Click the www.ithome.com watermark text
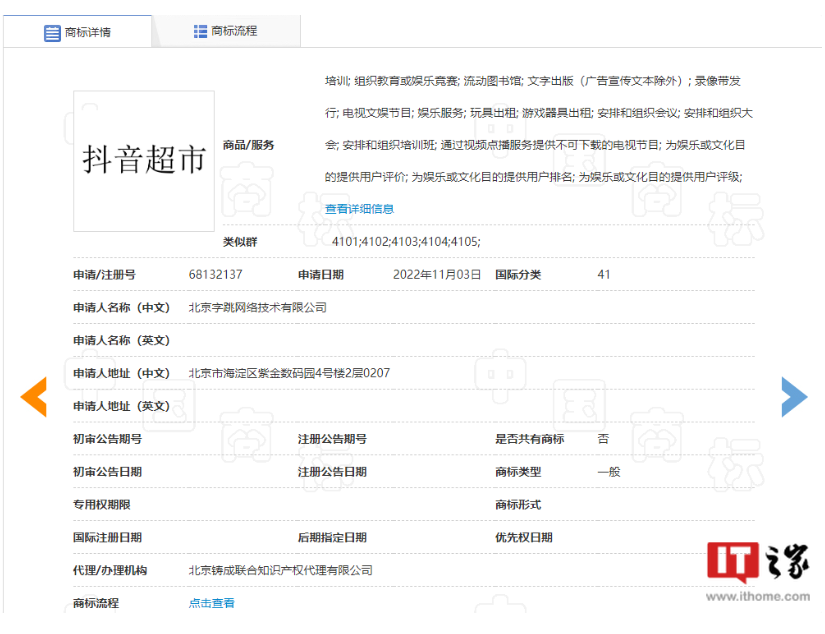Screen dimensions: 825x634 coord(758,597)
